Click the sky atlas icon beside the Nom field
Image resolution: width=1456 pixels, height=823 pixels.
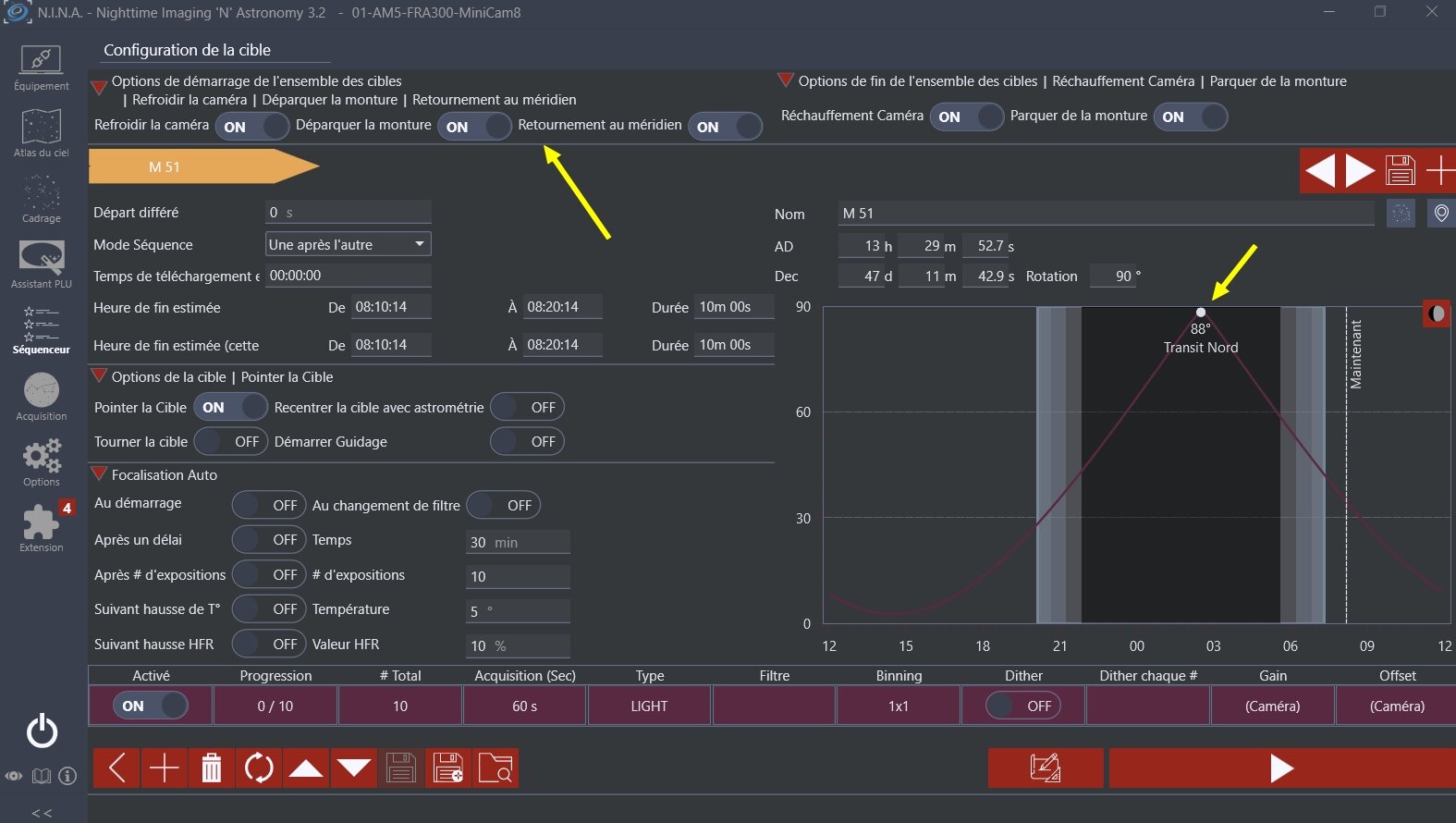click(1401, 214)
